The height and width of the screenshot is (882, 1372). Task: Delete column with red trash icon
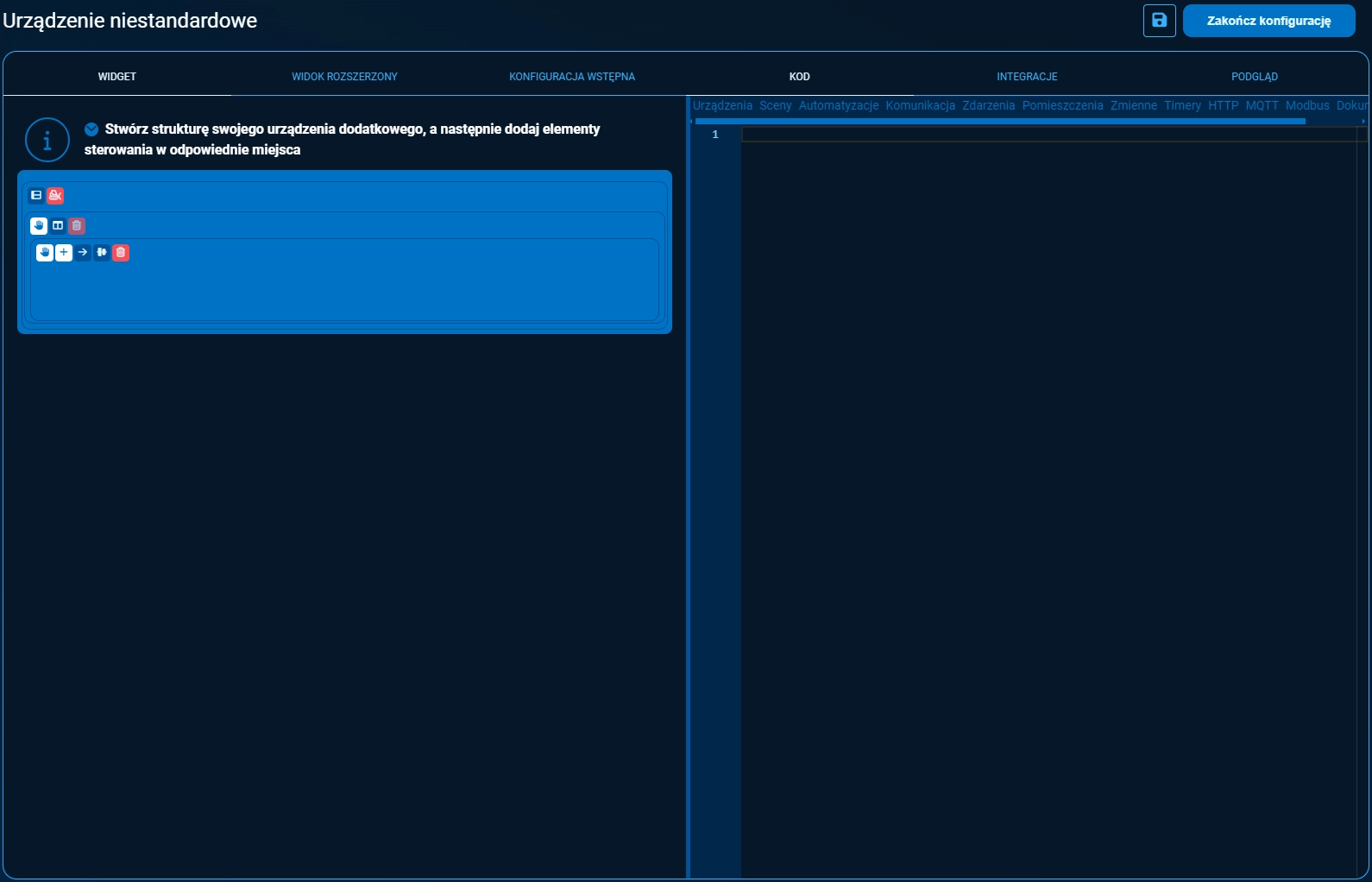(x=121, y=252)
